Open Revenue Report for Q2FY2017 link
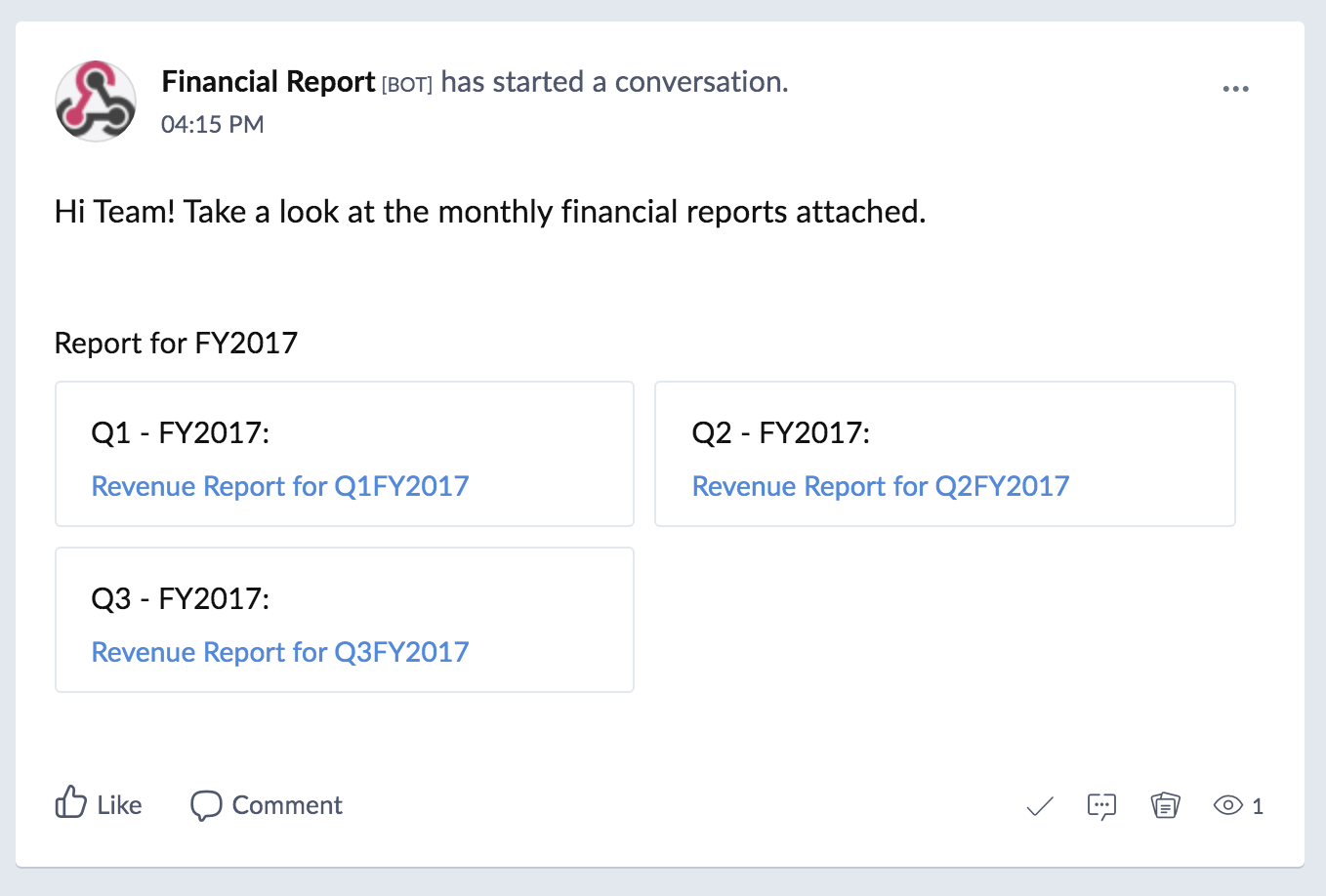The image size is (1326, 896). [x=881, y=486]
